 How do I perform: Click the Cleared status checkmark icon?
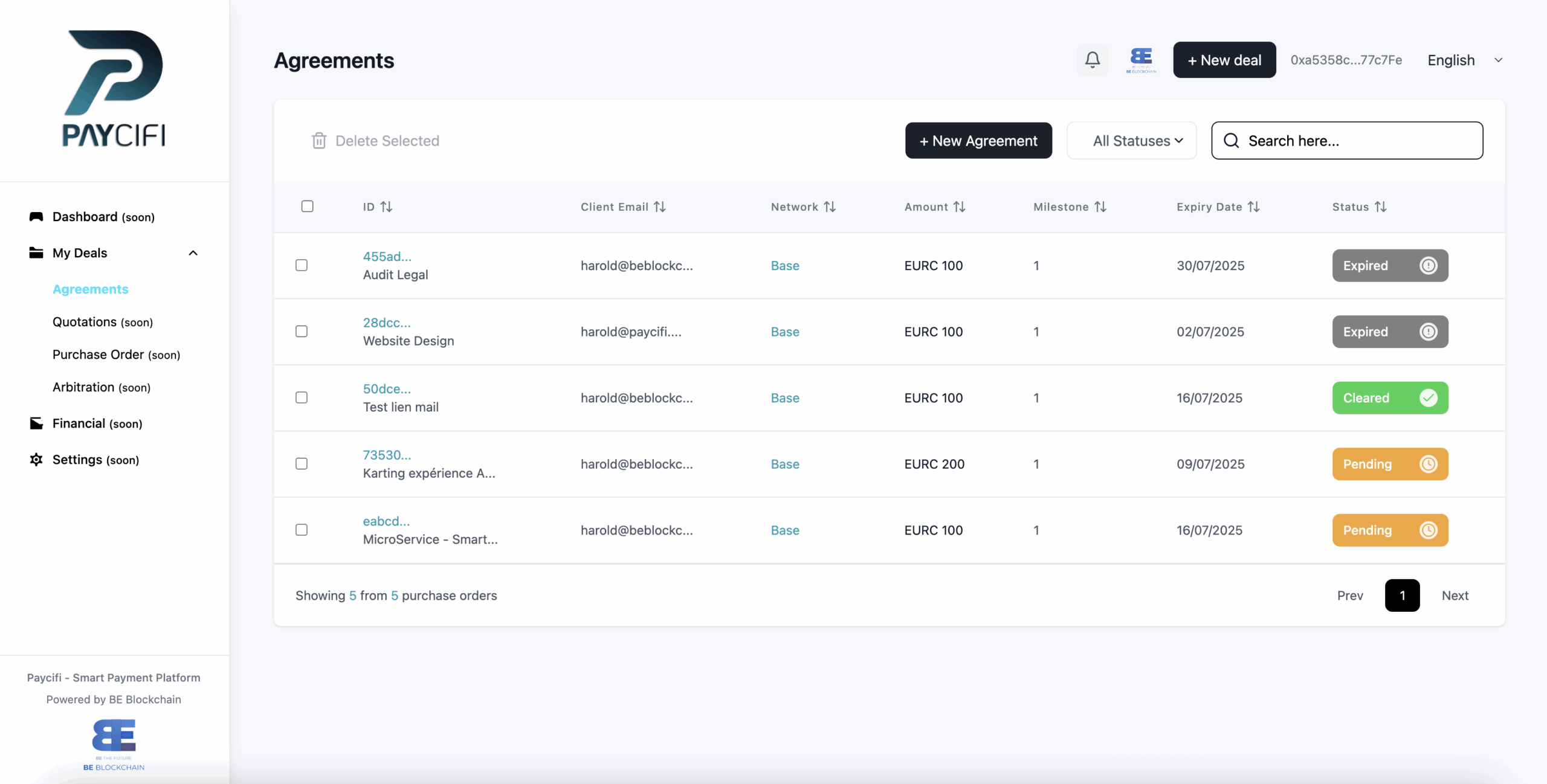pos(1428,398)
